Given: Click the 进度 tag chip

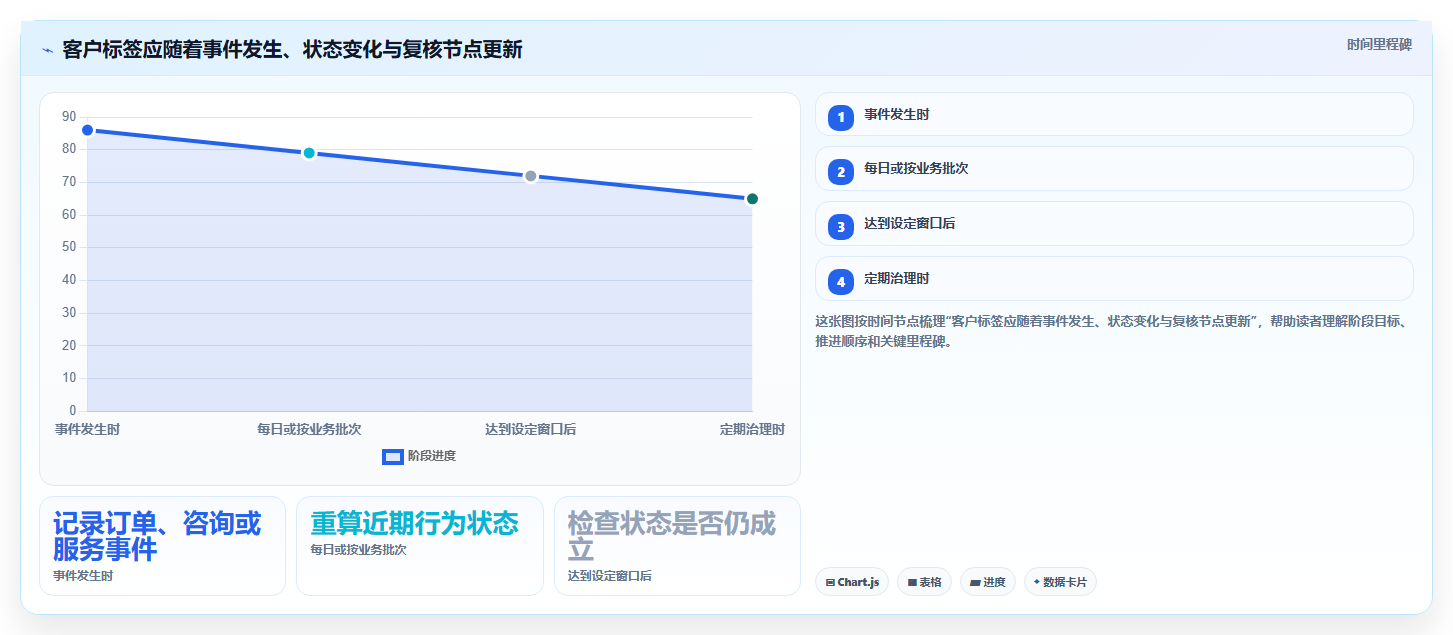Looking at the screenshot, I should (988, 582).
